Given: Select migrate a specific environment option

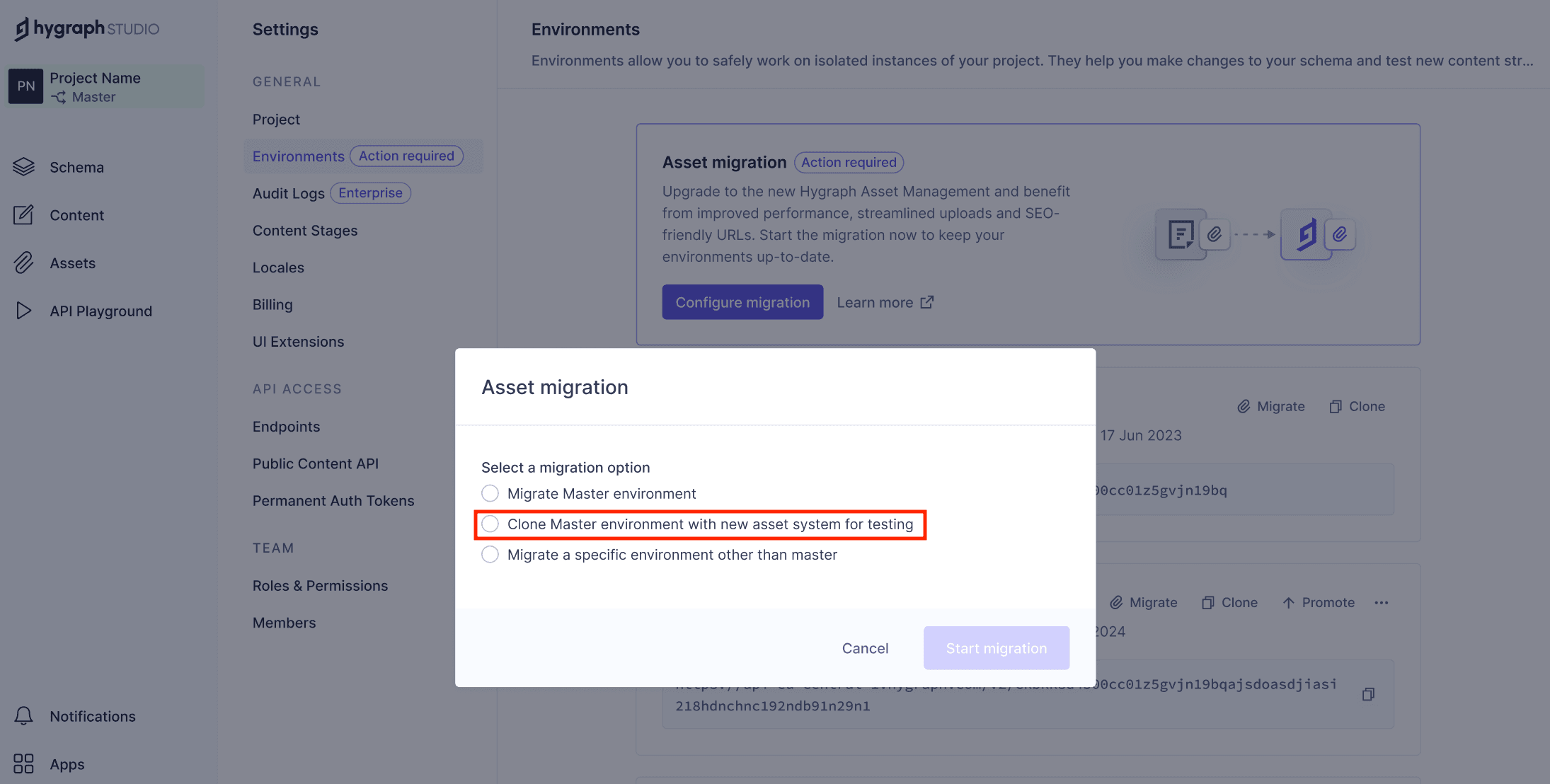Looking at the screenshot, I should [x=490, y=555].
